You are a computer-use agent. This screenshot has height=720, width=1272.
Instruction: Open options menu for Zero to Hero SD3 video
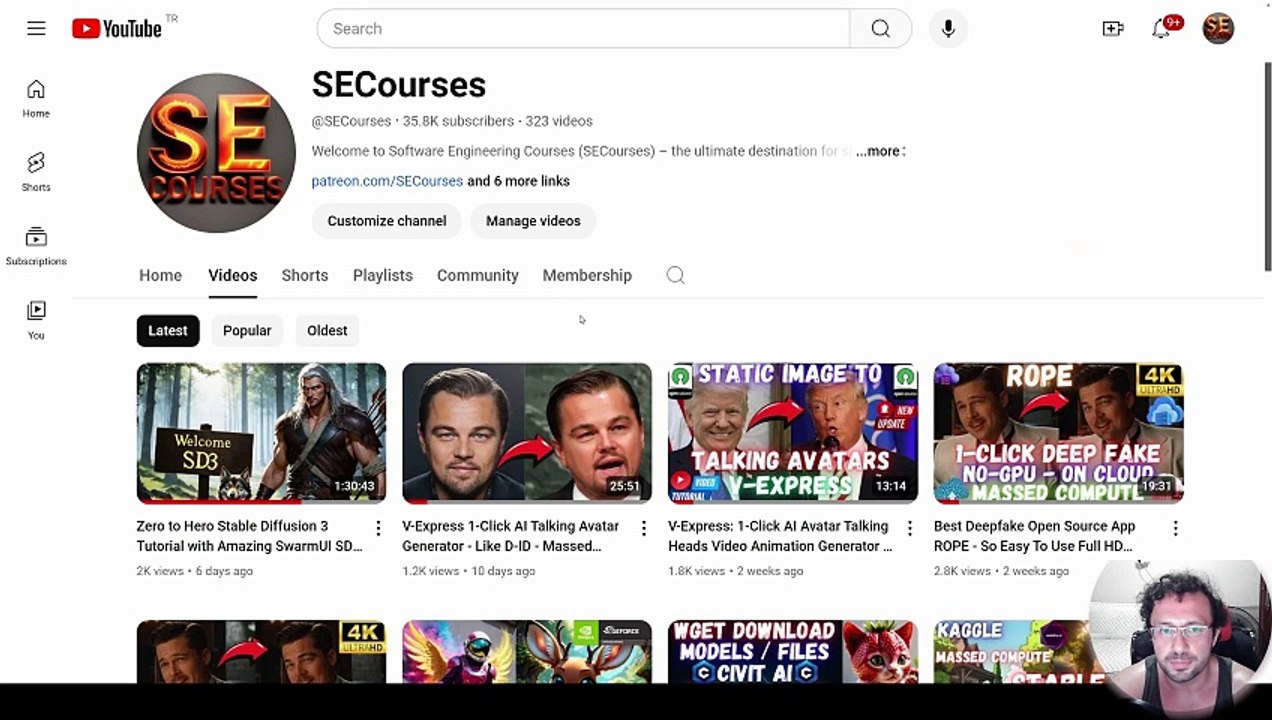point(378,528)
